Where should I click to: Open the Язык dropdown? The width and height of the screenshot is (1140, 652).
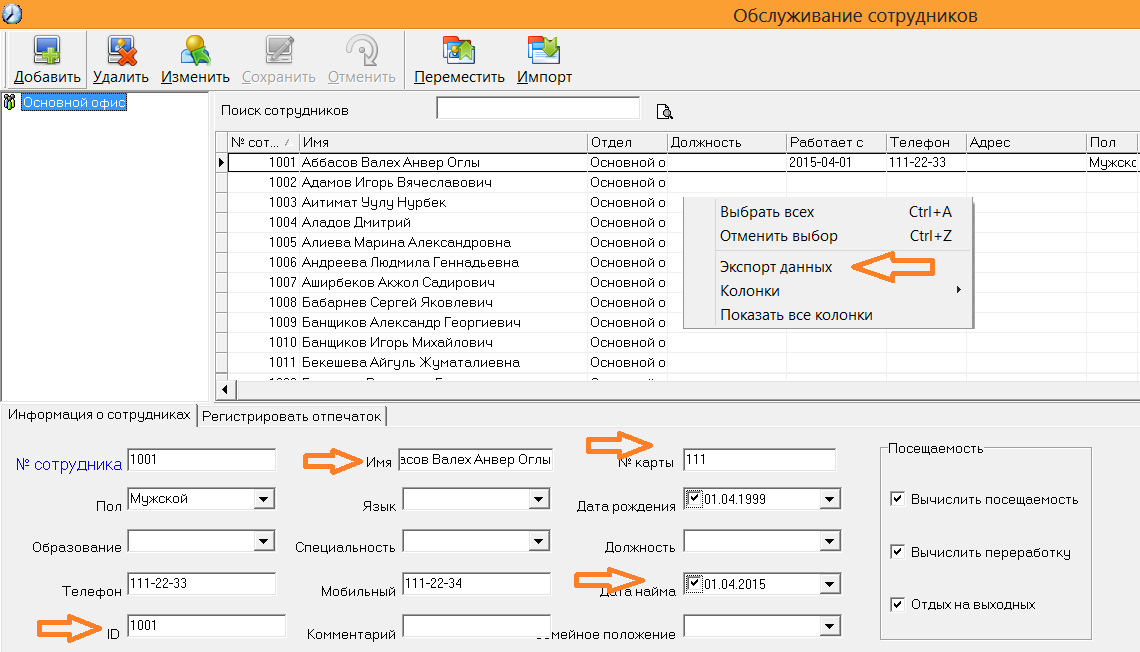(x=539, y=499)
